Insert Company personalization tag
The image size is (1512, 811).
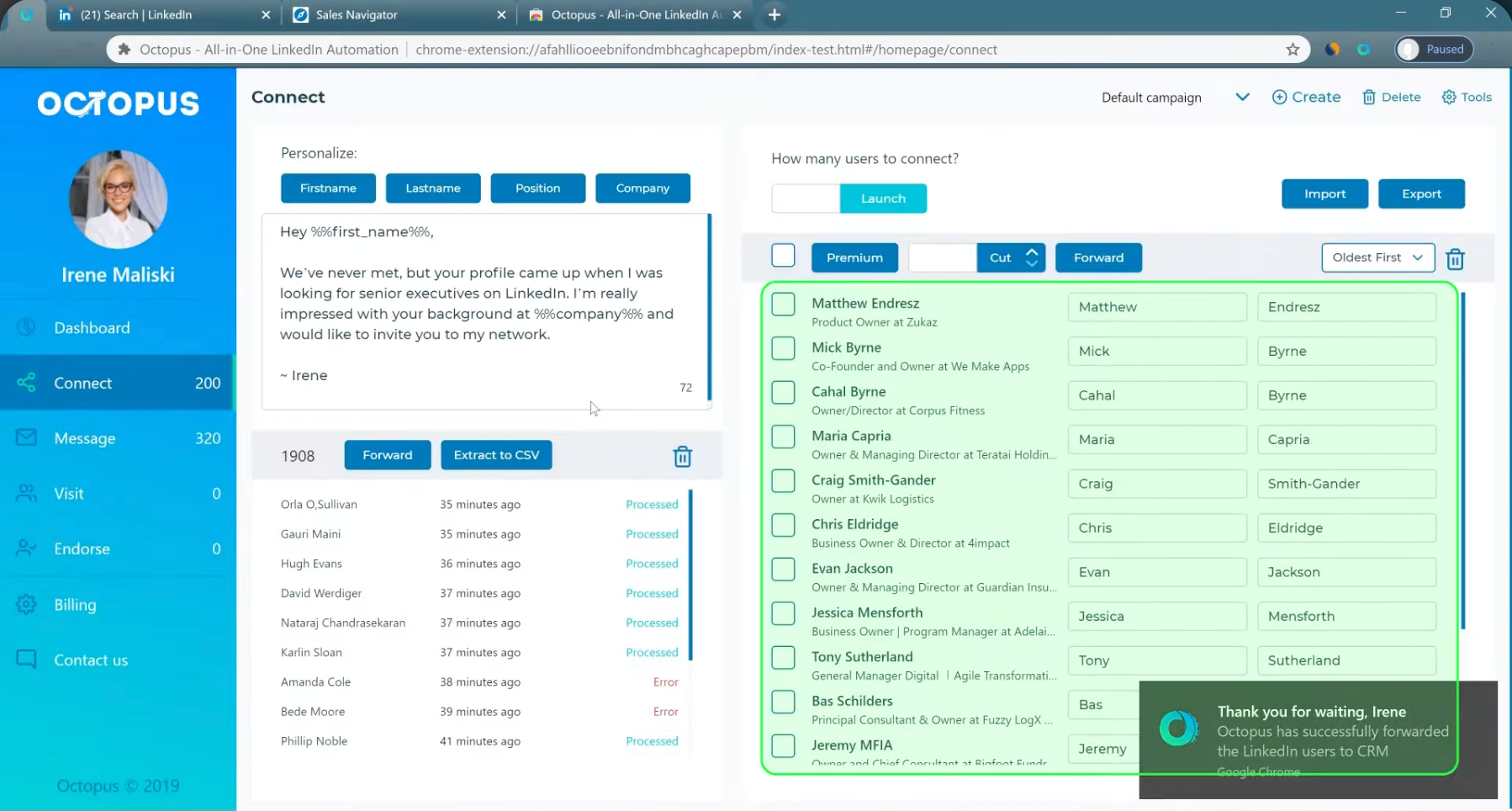[642, 188]
